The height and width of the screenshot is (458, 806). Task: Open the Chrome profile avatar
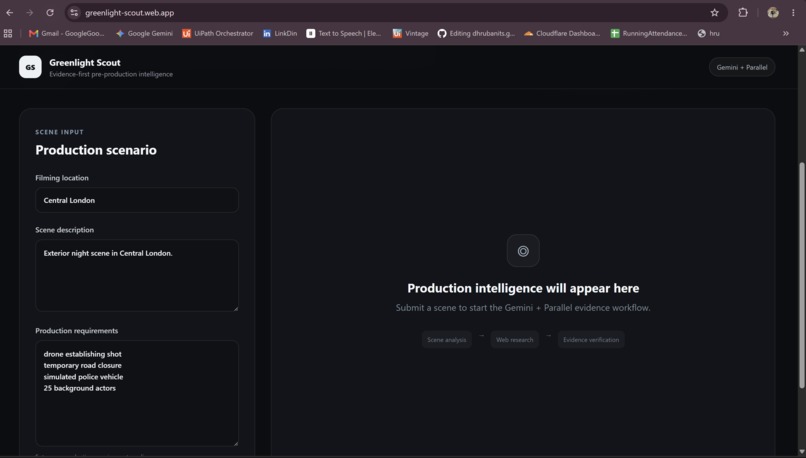pyautogui.click(x=773, y=13)
